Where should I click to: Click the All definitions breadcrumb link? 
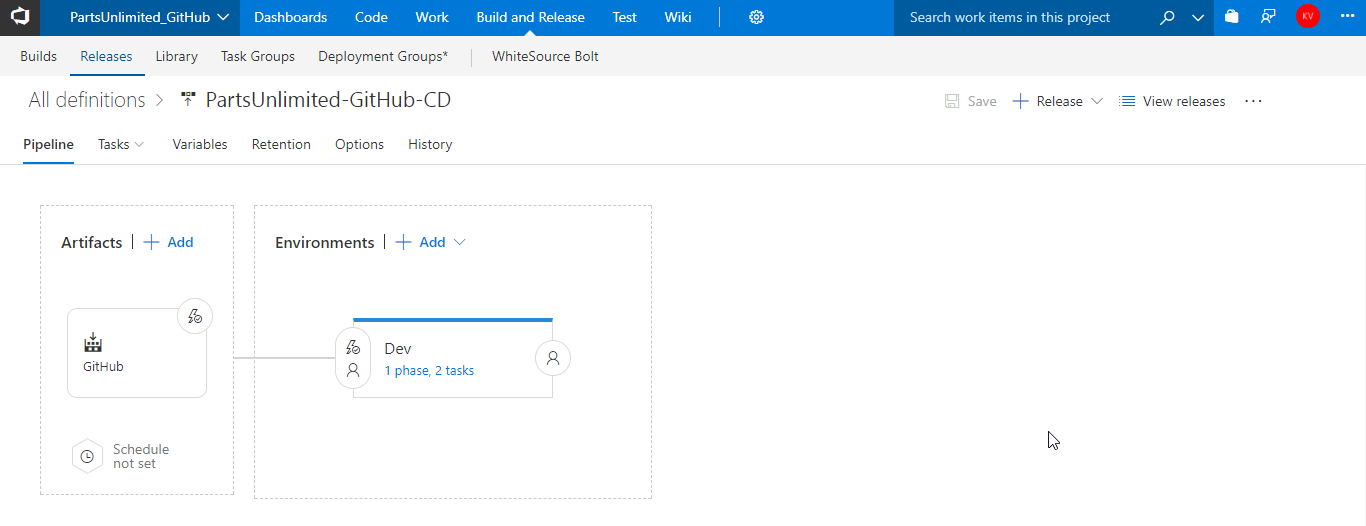pyautogui.click(x=87, y=100)
